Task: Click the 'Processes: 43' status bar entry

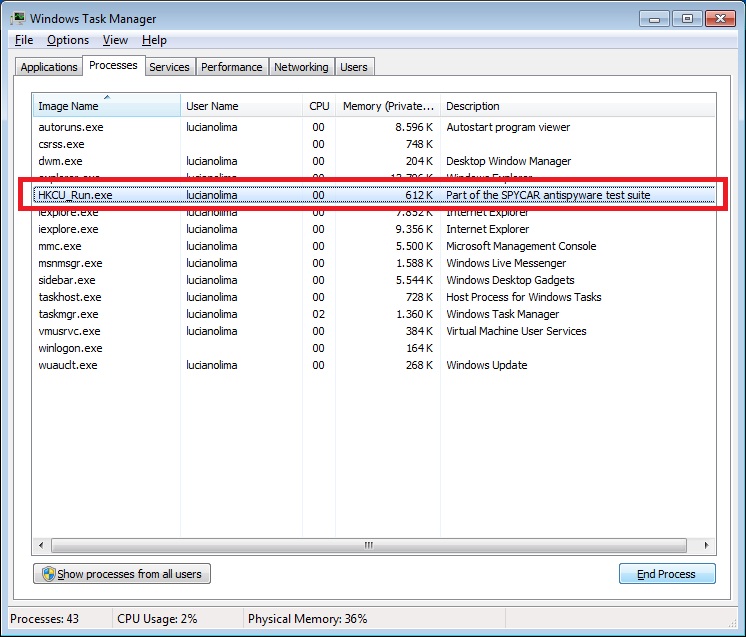Action: [x=44, y=618]
